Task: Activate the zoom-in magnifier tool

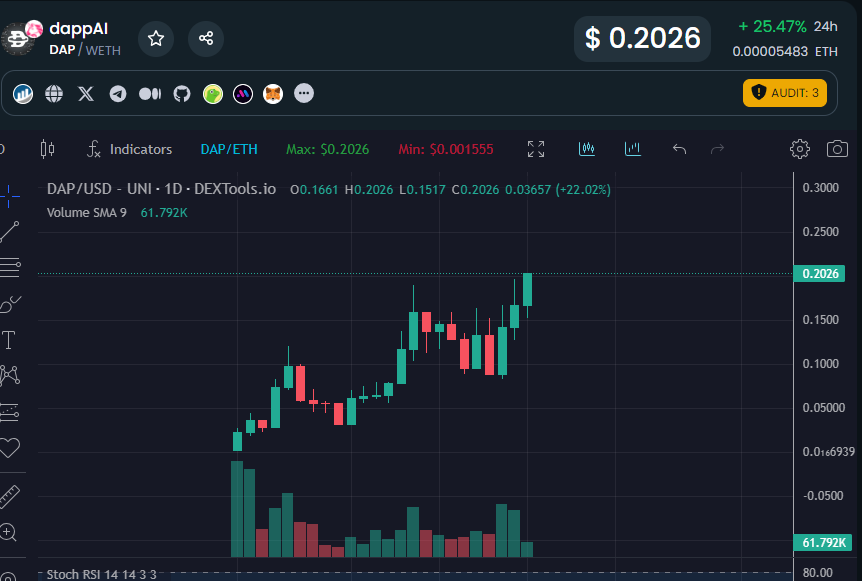Action: pyautogui.click(x=8, y=532)
